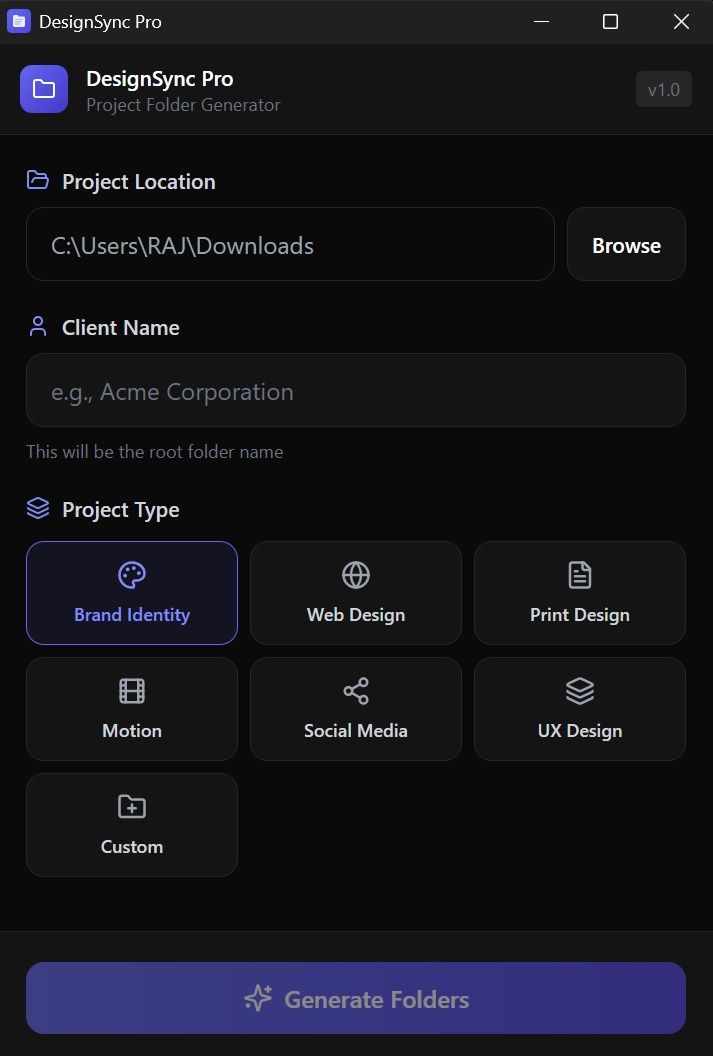The width and height of the screenshot is (713, 1056).
Task: Click the film strip icon on Motion
Action: [132, 691]
